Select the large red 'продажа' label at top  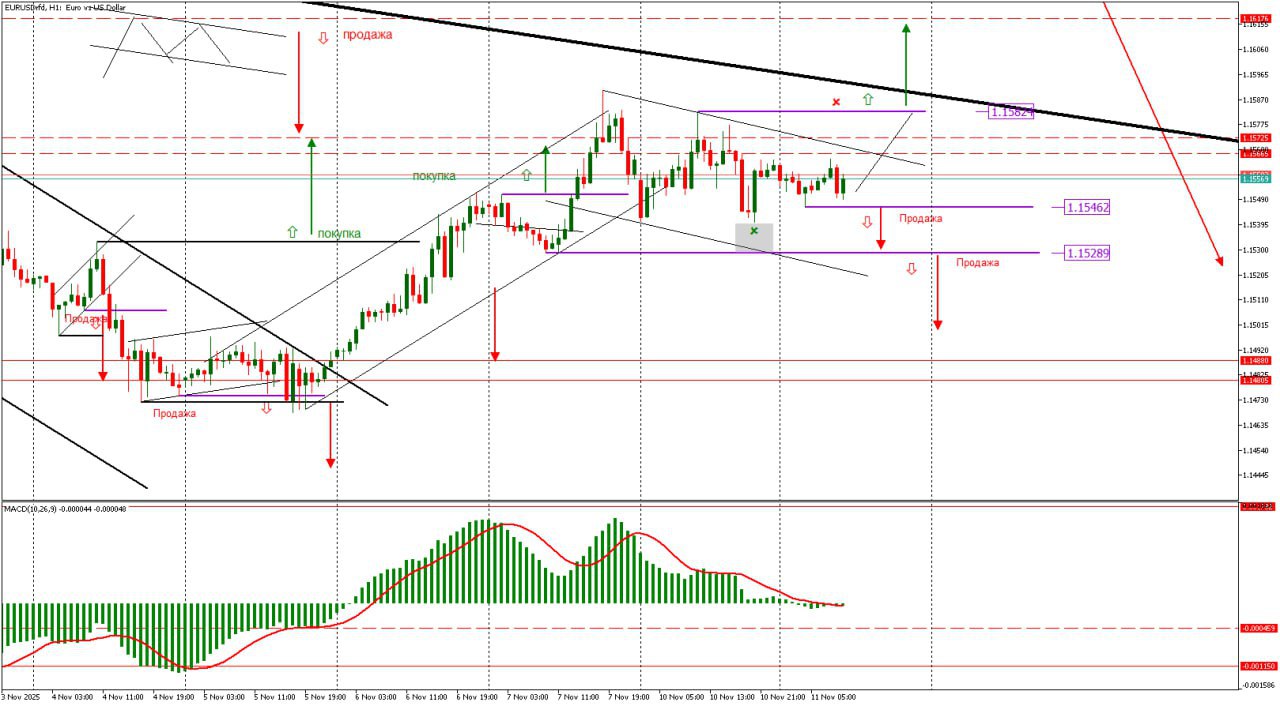[367, 34]
